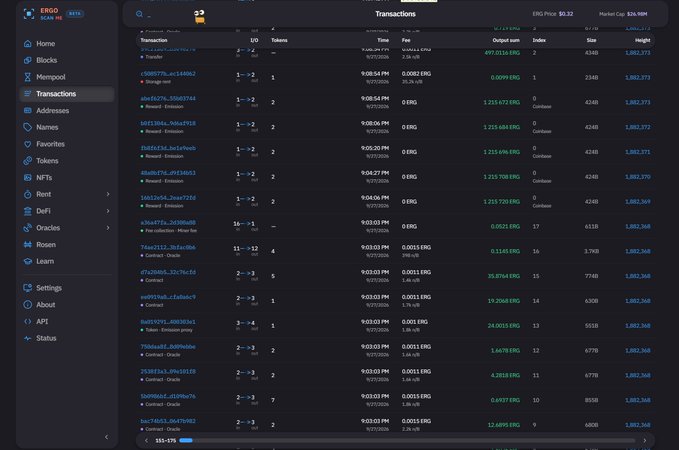Collapse the sidebar with bottom chevron
This screenshot has width=679, height=450.
click(107, 437)
